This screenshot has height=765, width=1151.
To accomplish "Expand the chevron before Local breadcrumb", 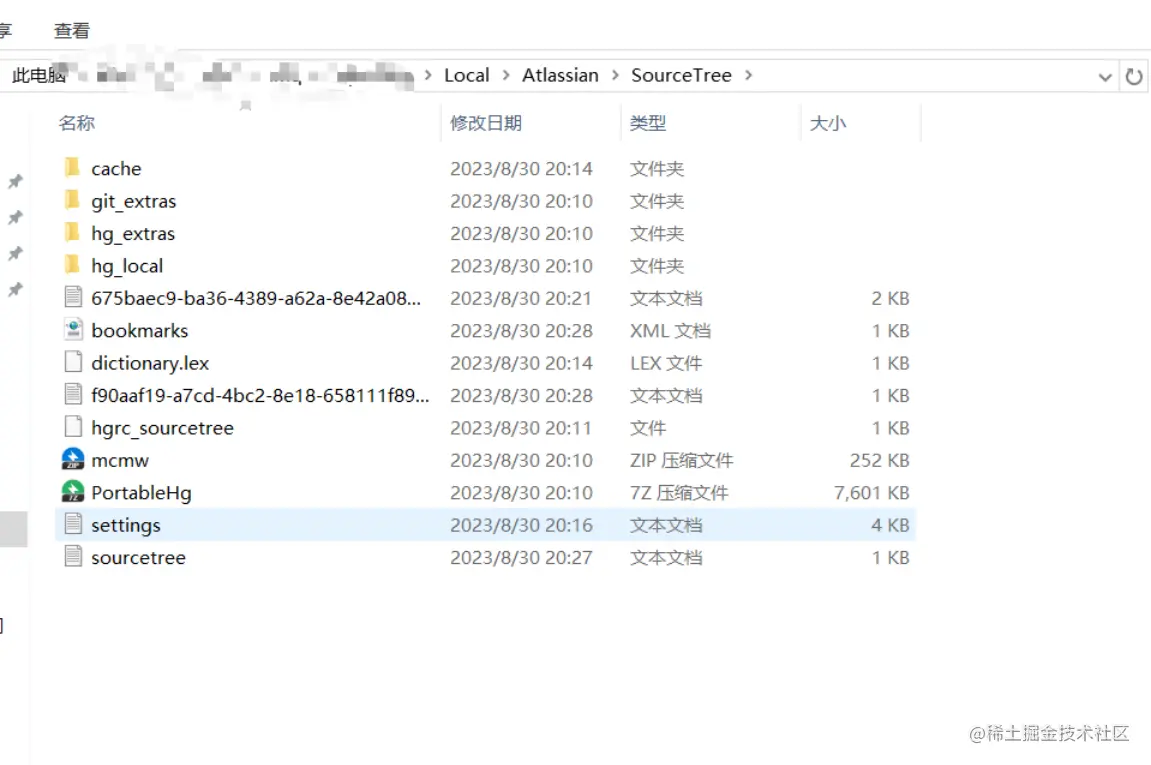I will [x=428, y=76].
